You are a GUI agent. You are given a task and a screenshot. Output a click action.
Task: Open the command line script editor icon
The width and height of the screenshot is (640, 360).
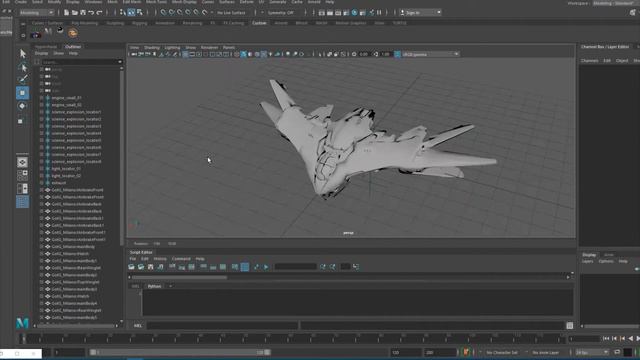[569, 325]
